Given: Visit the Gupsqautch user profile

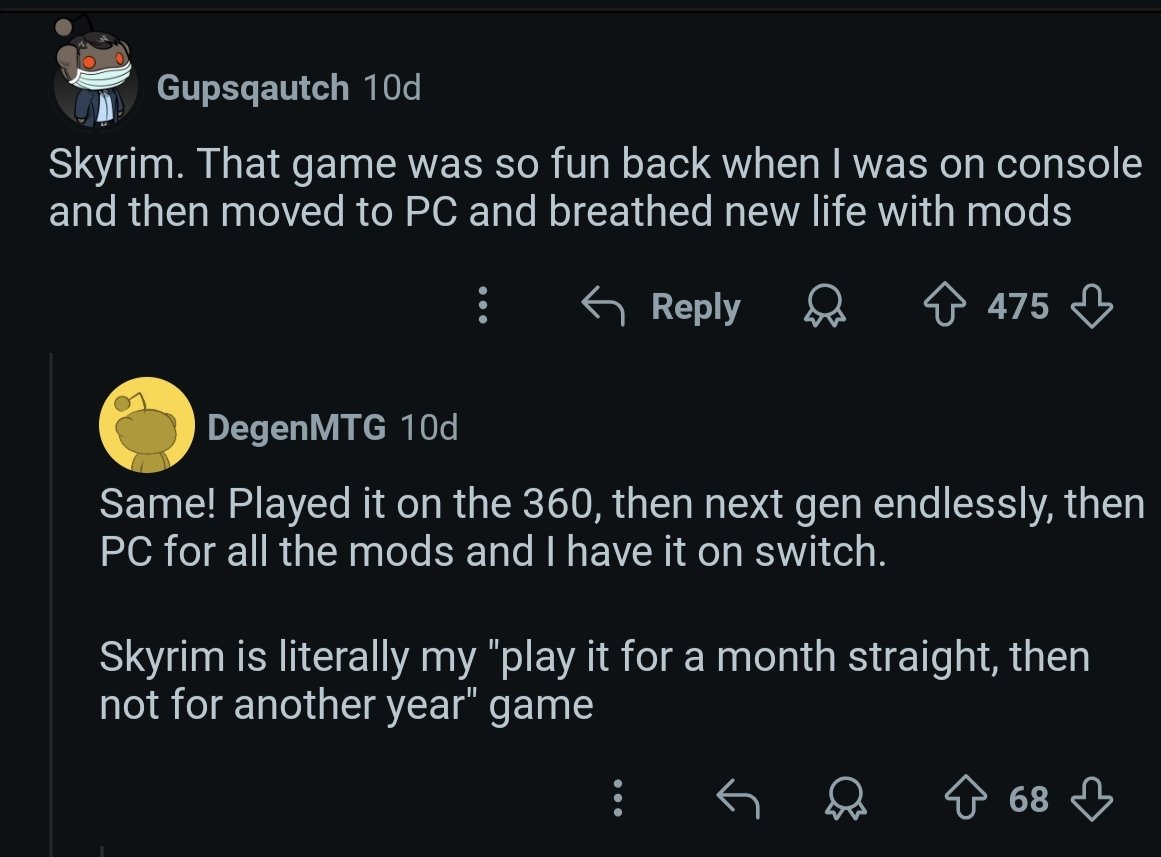Looking at the screenshot, I should 252,88.
